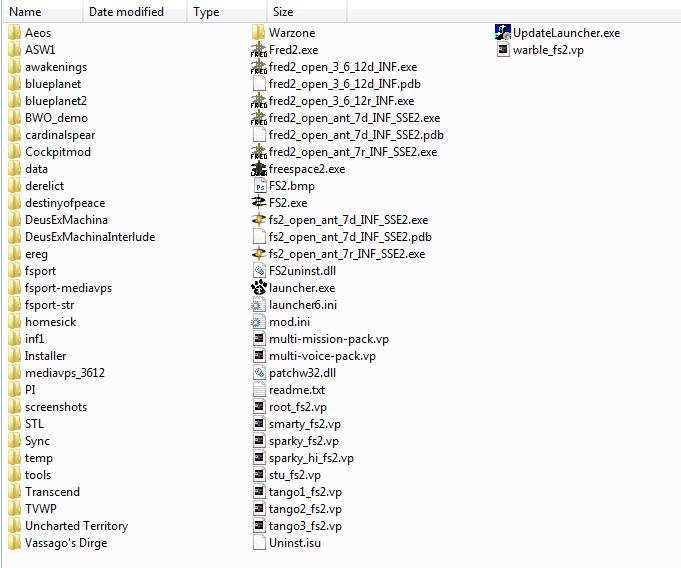Select the blueplanet folder name
The height and width of the screenshot is (568, 681).
click(x=53, y=84)
